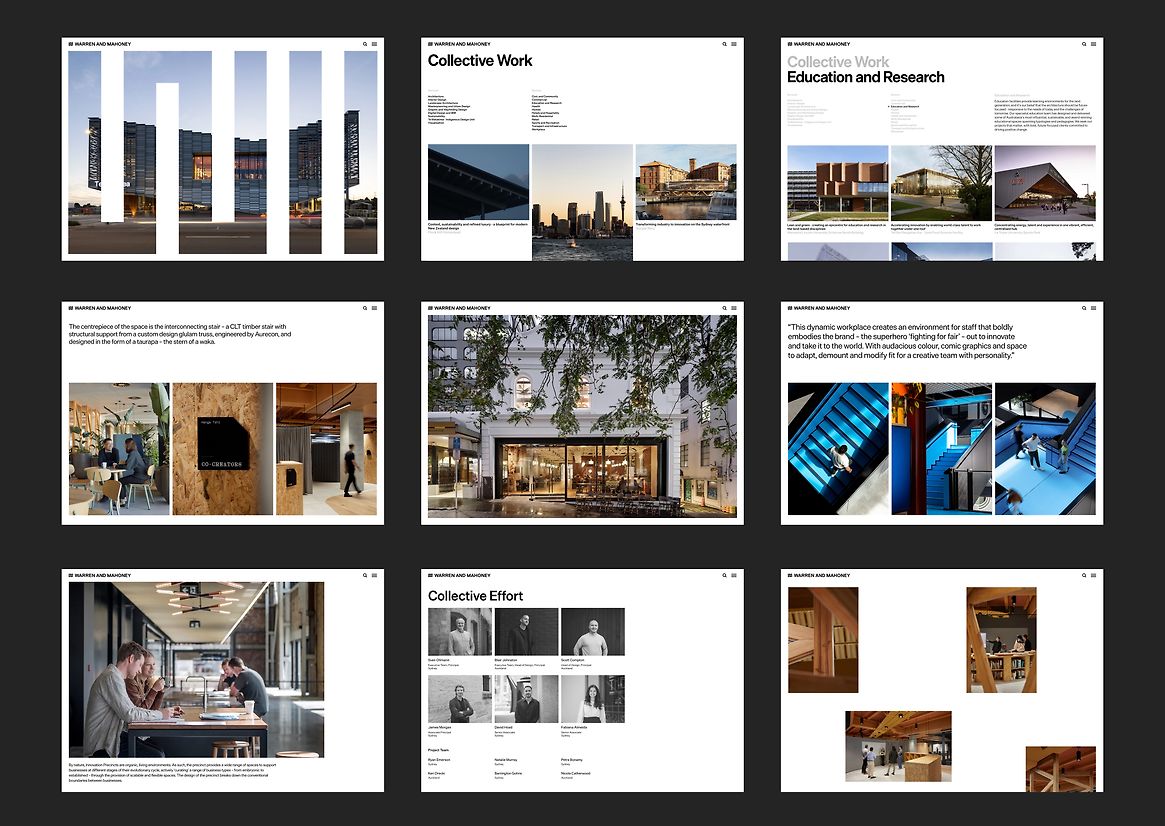The height and width of the screenshot is (826, 1165).
Task: Open the CO-CREATORS signage photo
Action: point(223,448)
